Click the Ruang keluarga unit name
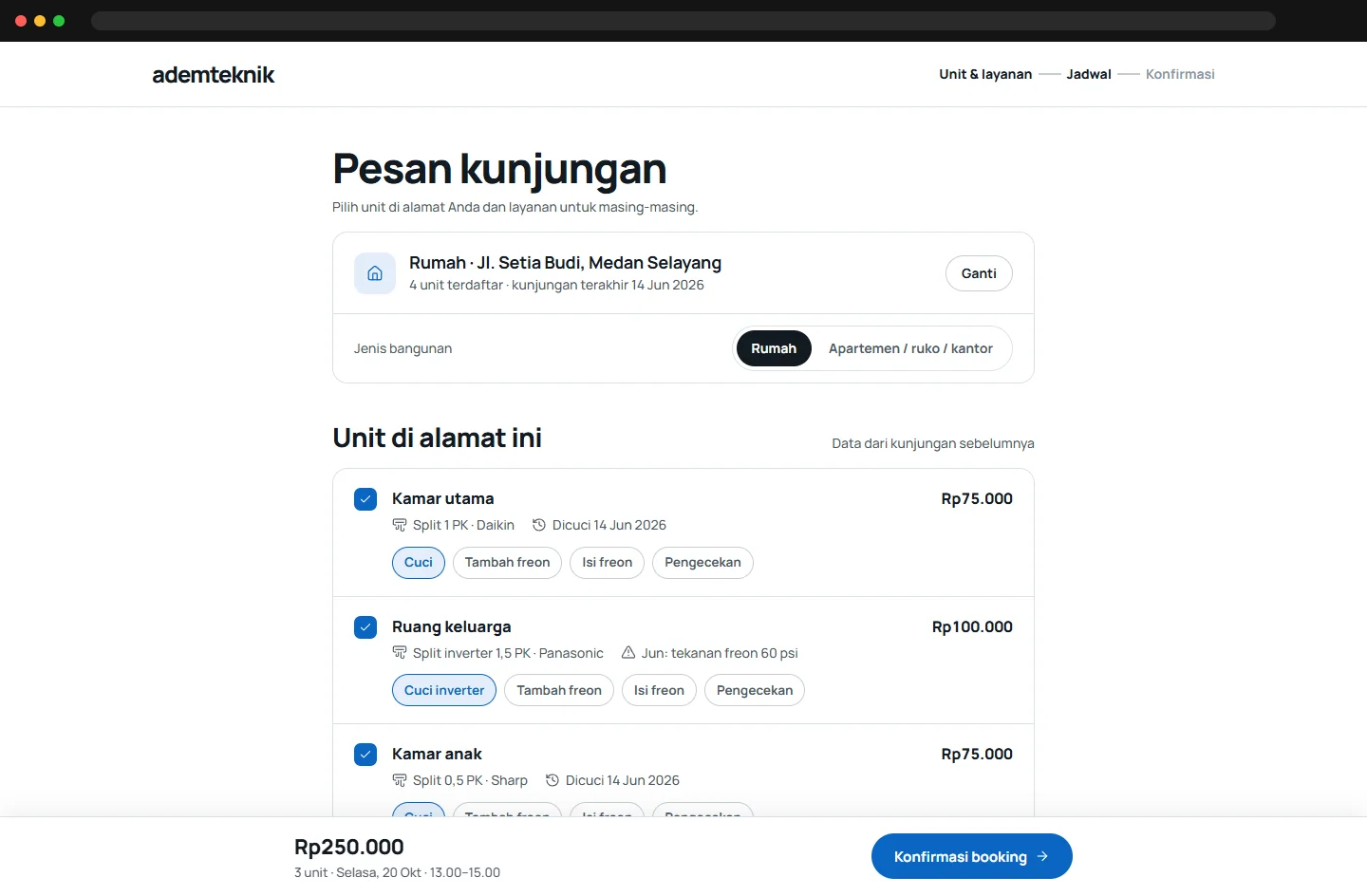 click(x=452, y=626)
